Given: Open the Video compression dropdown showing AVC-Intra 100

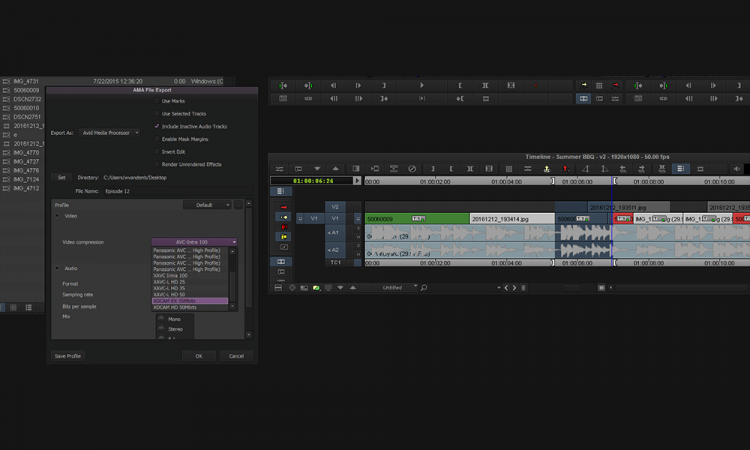Looking at the screenshot, I should click(x=194, y=242).
